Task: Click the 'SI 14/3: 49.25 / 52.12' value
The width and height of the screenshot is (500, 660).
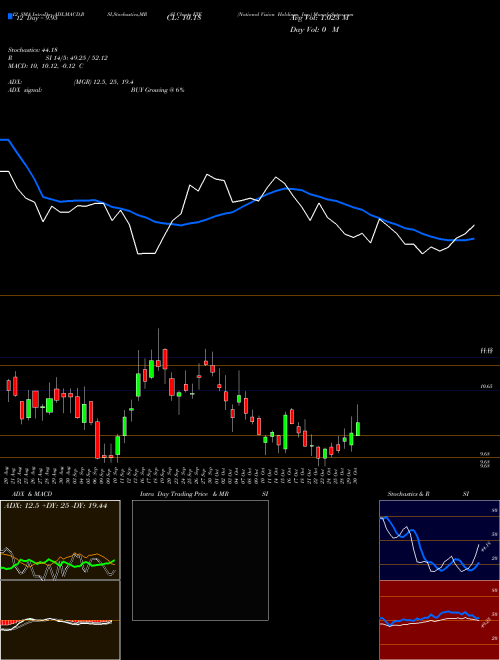Action: coord(77,58)
